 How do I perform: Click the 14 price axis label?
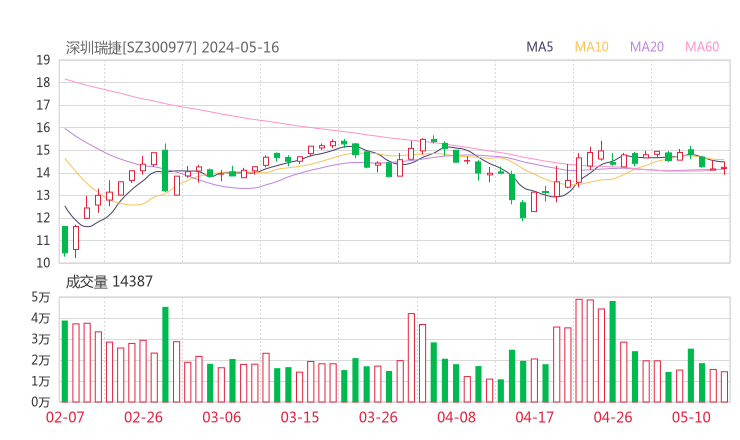(x=43, y=173)
